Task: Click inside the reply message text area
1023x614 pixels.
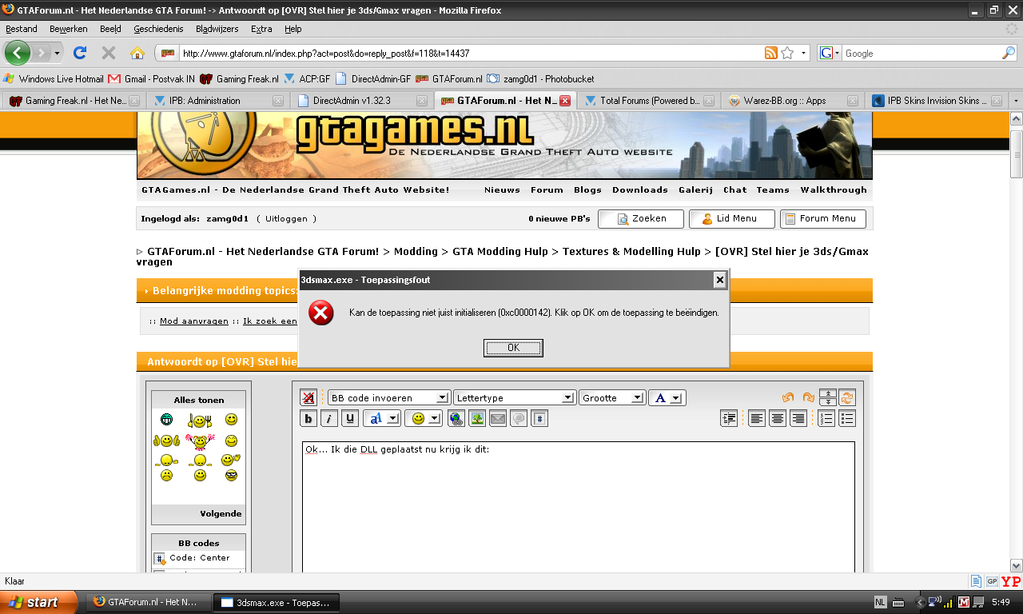Action: pyautogui.click(x=578, y=506)
